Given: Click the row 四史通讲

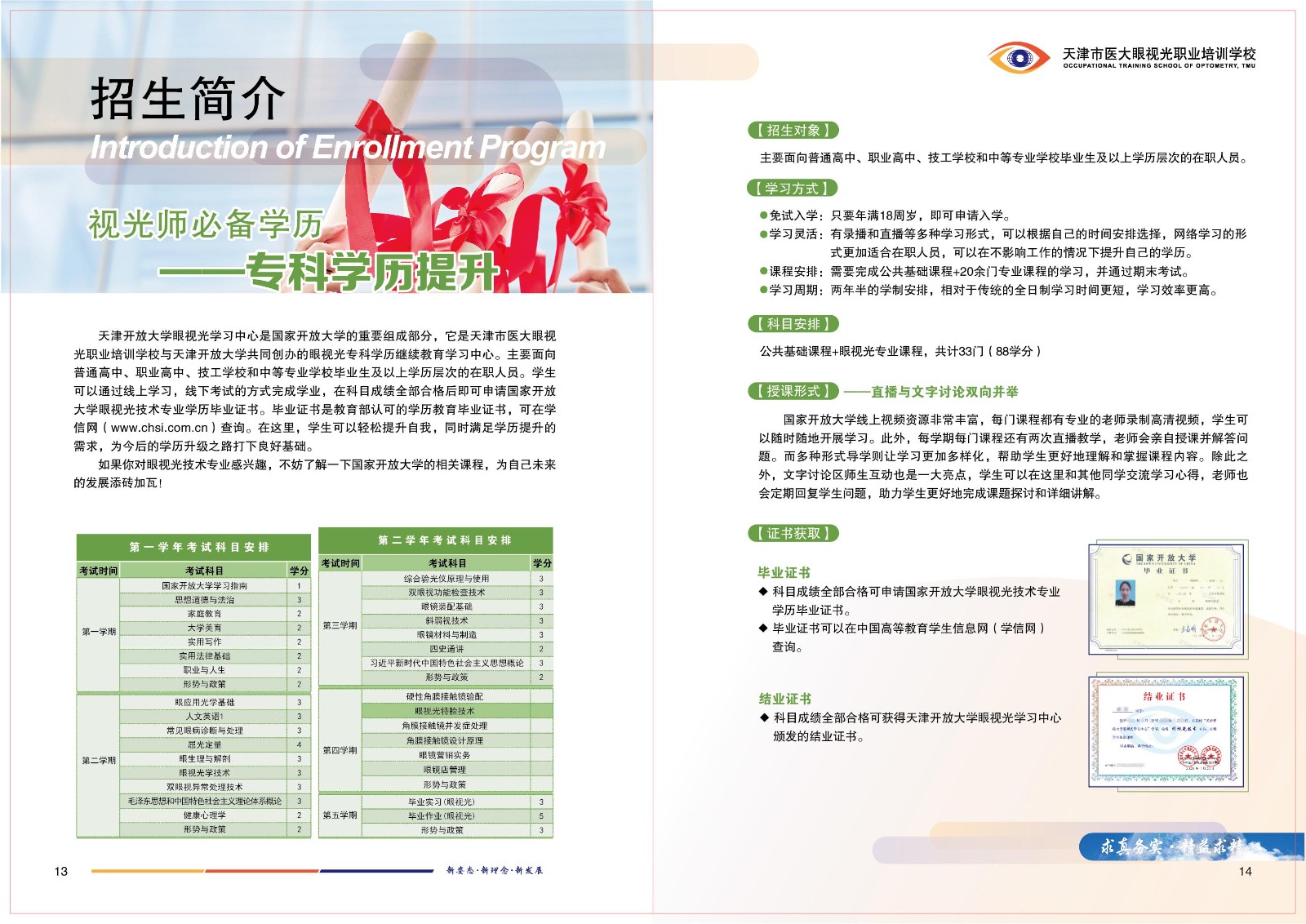Looking at the screenshot, I should pyautogui.click(x=457, y=649).
